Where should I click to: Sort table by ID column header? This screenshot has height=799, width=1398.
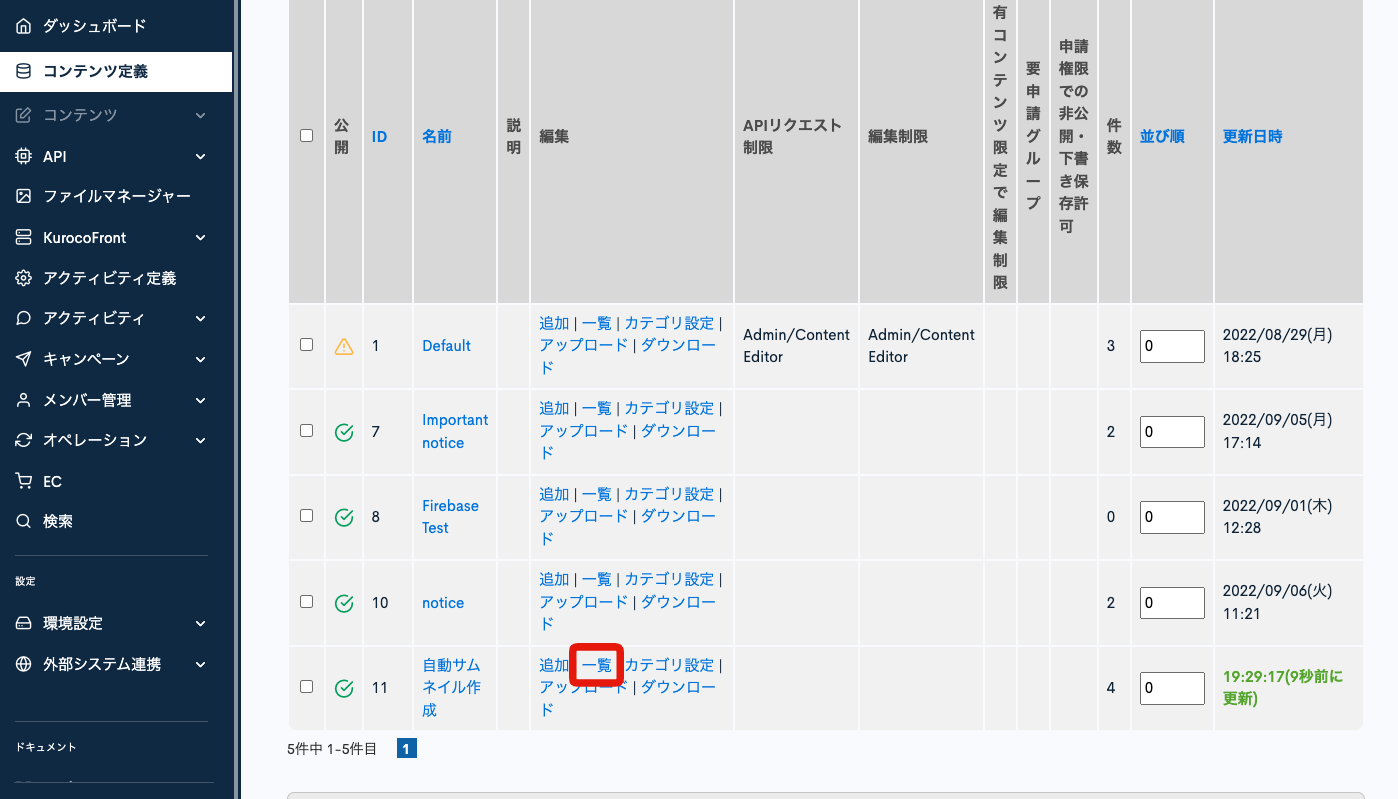[380, 136]
